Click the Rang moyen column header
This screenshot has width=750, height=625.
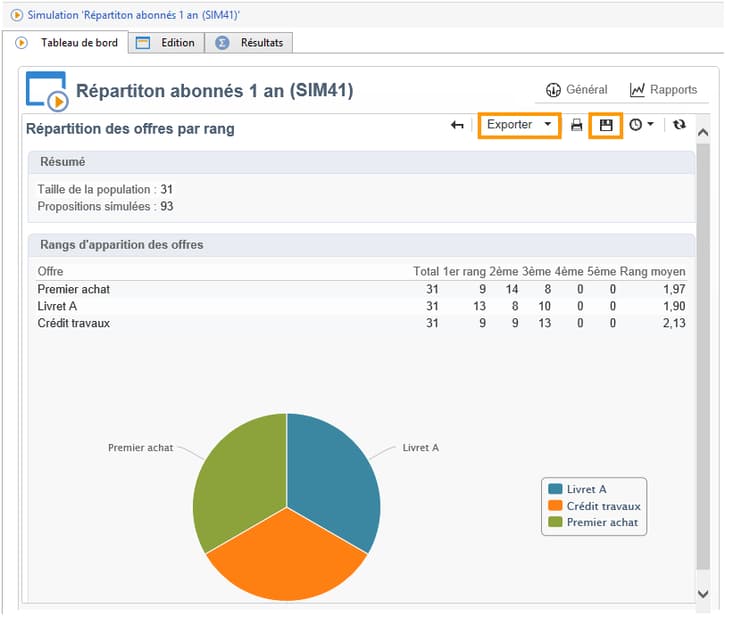[x=652, y=272]
